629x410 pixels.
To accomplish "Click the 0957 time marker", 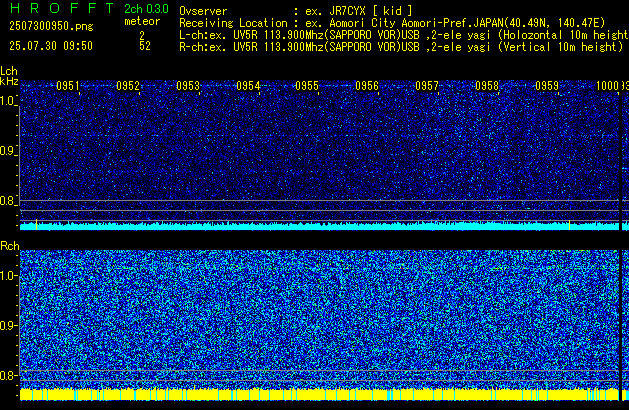I will click(427, 86).
